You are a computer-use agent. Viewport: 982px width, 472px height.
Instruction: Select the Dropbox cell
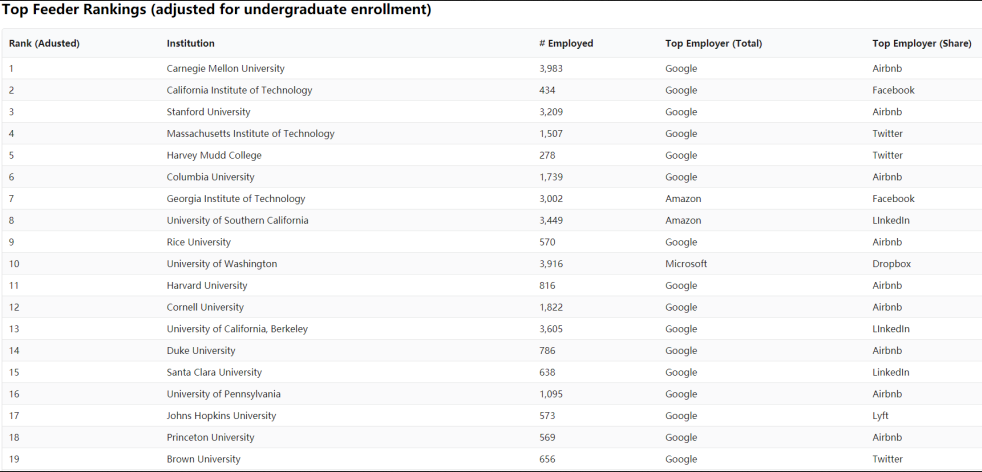click(891, 264)
